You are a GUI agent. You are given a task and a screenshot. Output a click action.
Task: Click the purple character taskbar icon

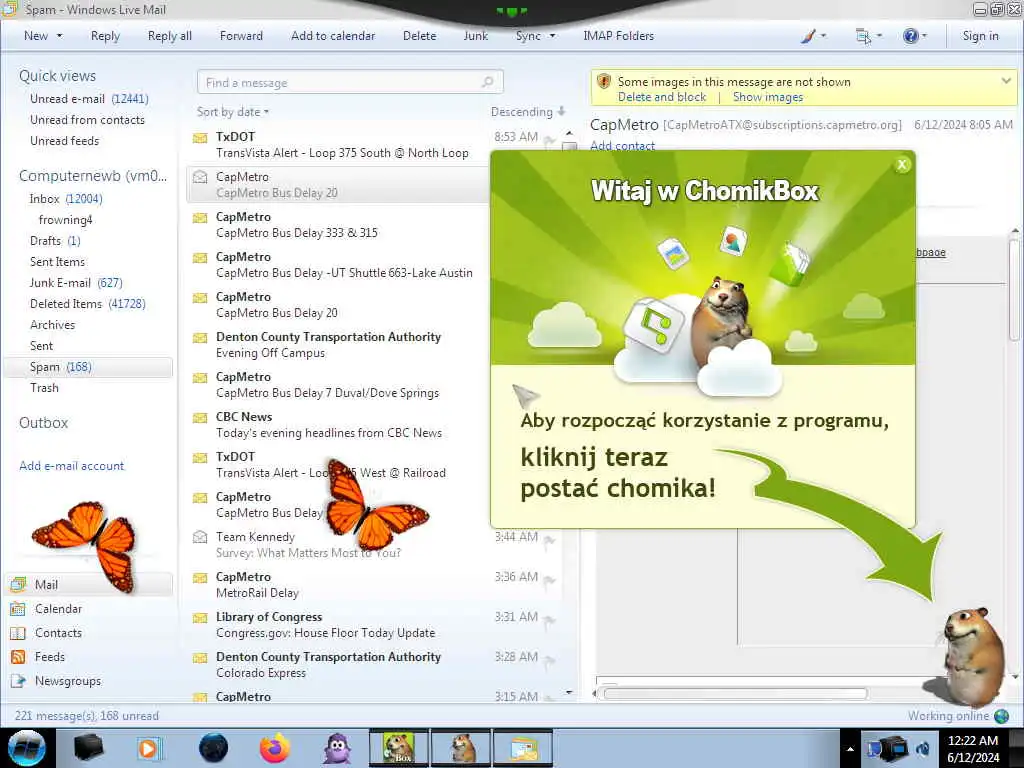(x=338, y=748)
